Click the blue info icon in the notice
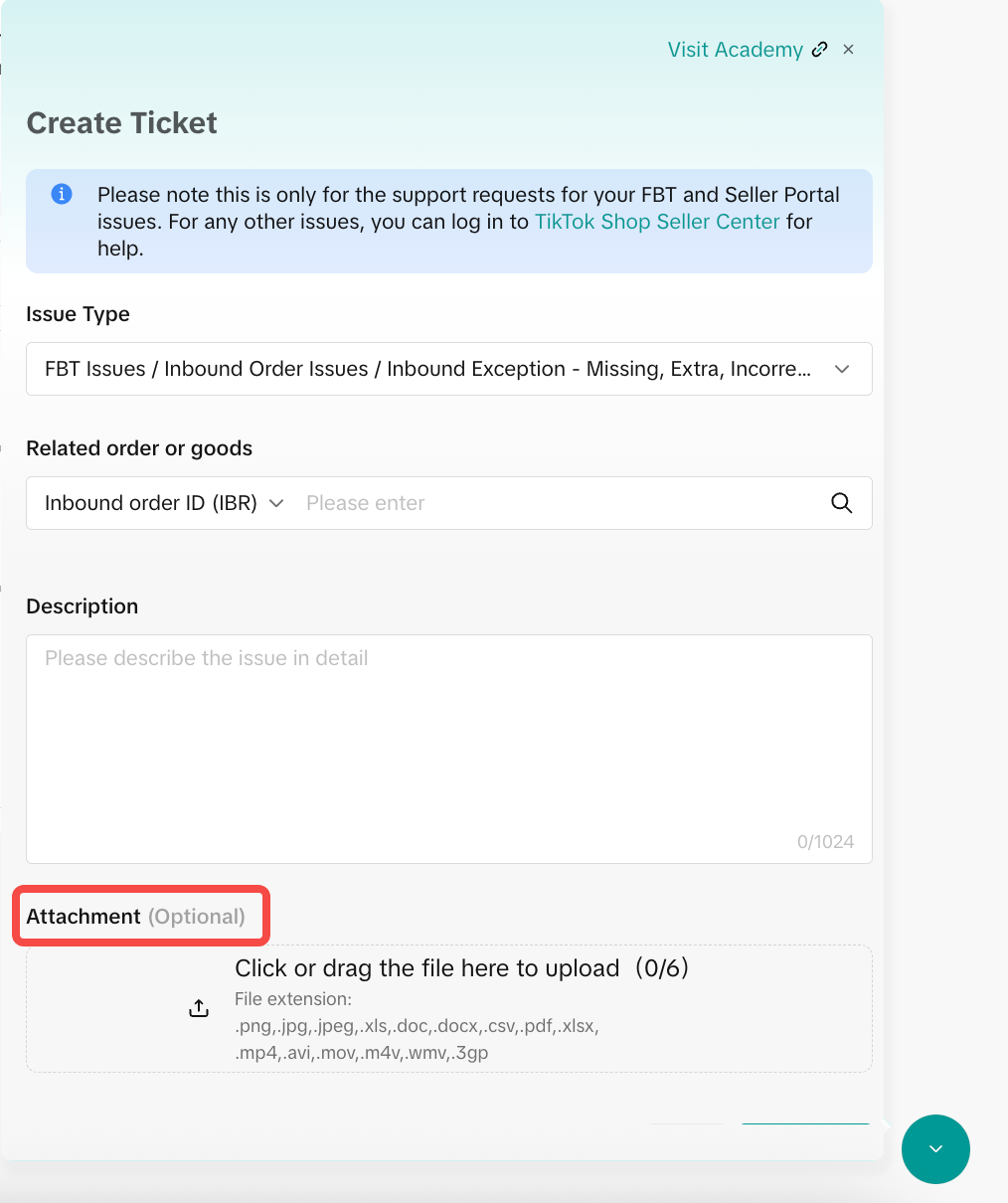 click(62, 194)
